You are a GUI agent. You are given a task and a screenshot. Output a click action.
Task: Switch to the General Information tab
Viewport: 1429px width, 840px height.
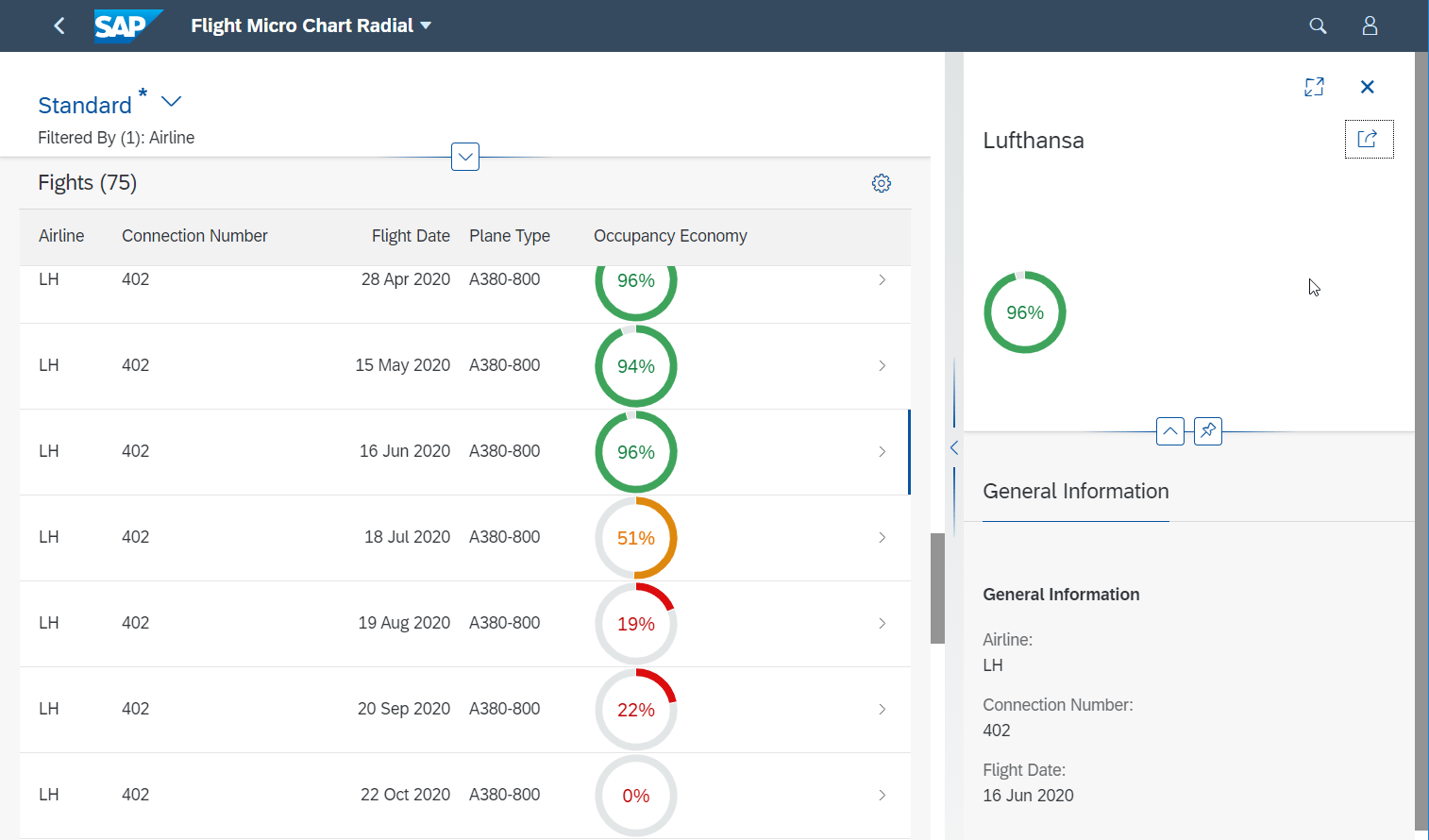1075,491
